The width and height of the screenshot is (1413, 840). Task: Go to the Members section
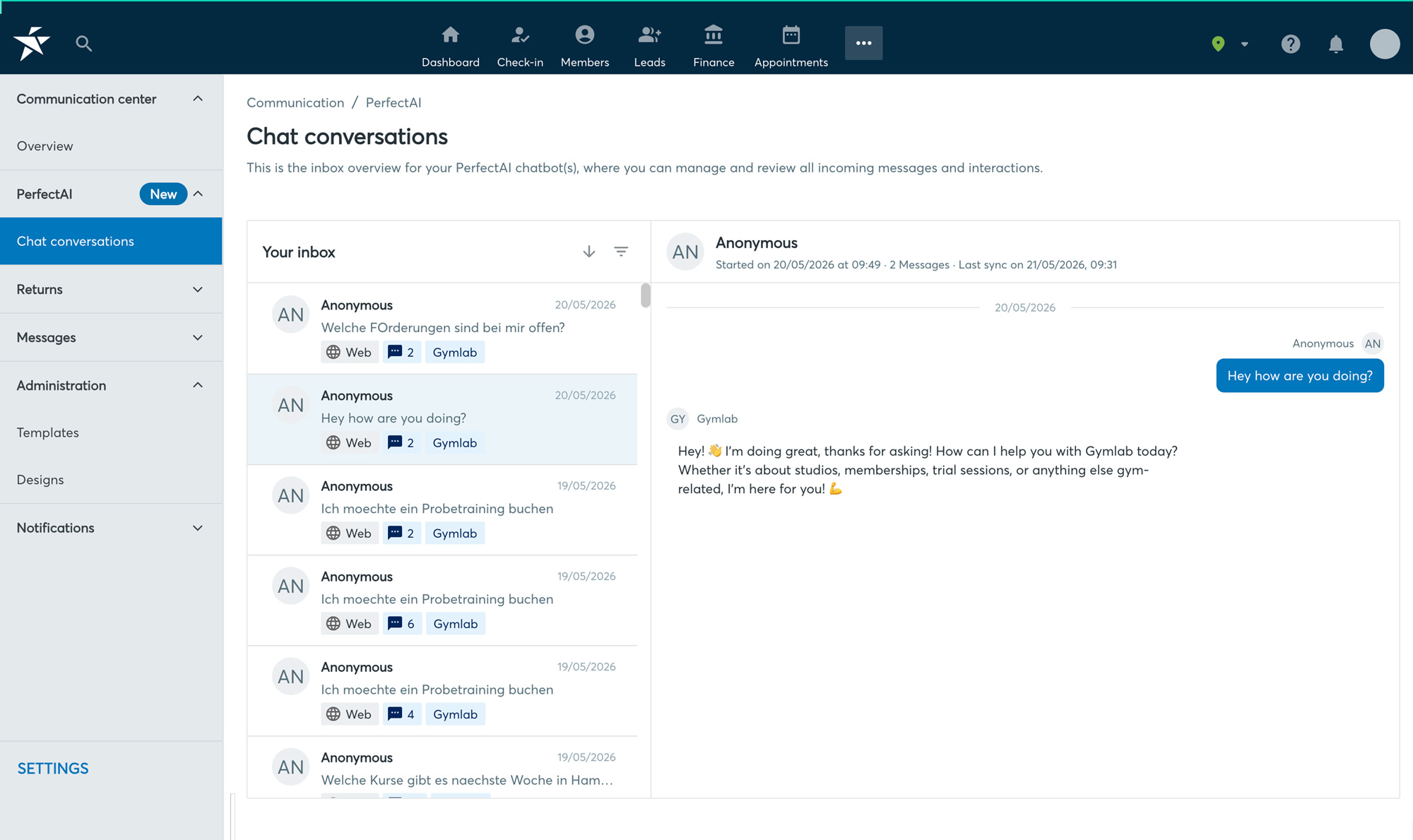point(584,47)
